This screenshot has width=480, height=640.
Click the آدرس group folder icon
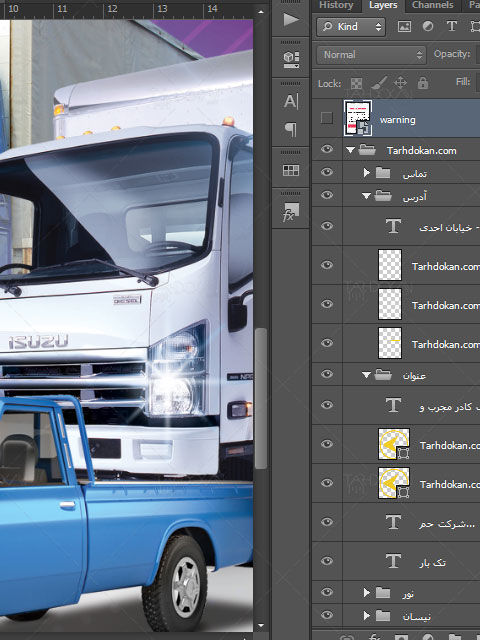coord(383,196)
